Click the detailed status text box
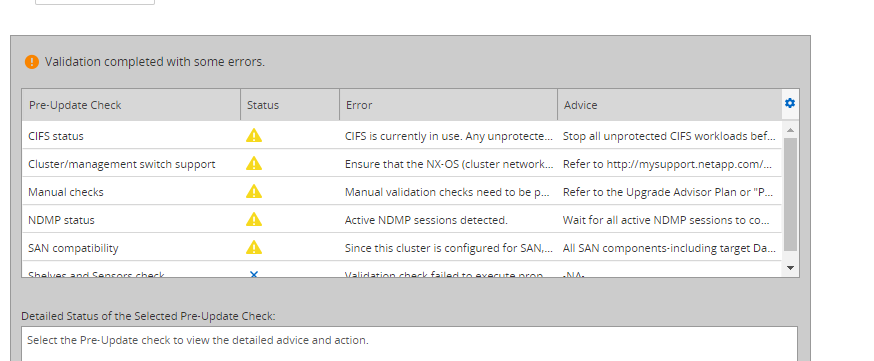874x361 pixels. (409, 344)
